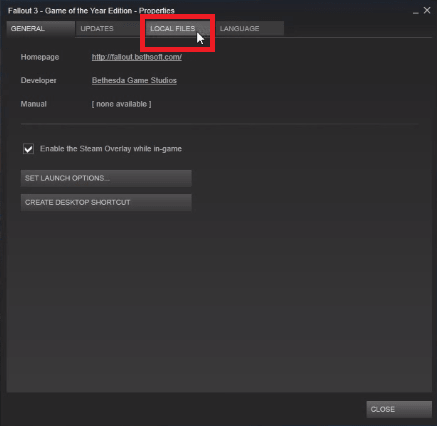This screenshot has width=437, height=426.
Task: Disable the Steam Overlay while in-game checkbox
Action: click(x=28, y=149)
